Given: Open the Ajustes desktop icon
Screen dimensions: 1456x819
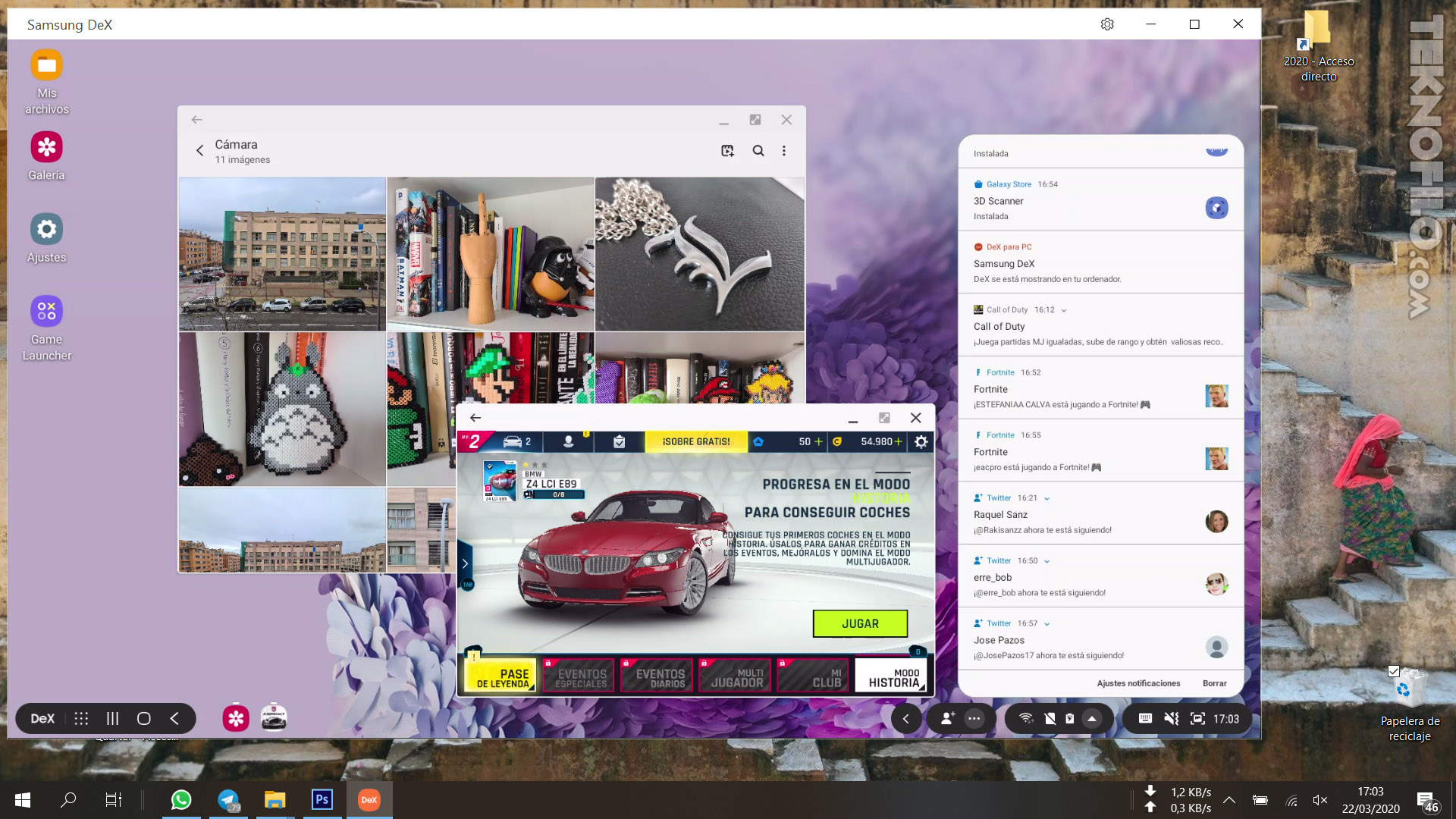Looking at the screenshot, I should (x=46, y=238).
